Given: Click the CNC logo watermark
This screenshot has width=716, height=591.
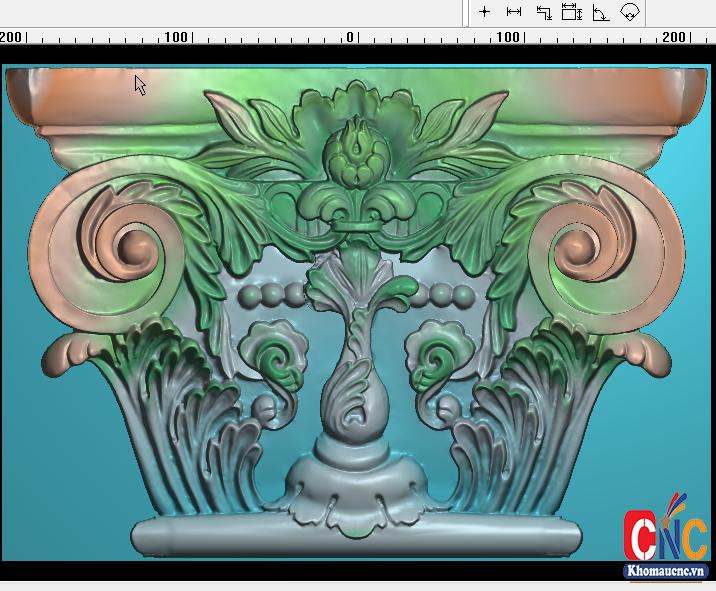Looking at the screenshot, I should 664,533.
